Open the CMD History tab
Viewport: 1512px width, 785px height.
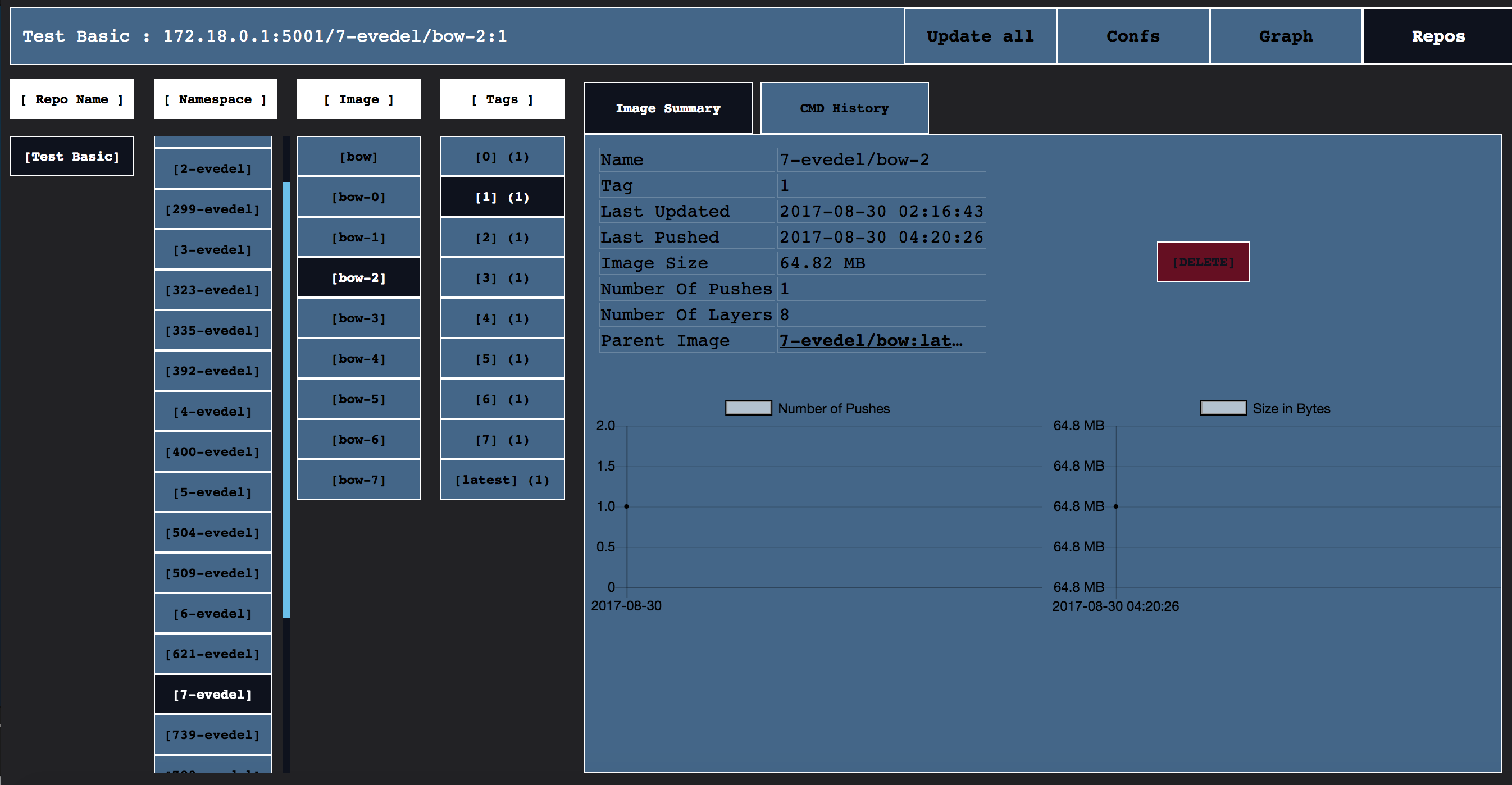click(844, 108)
